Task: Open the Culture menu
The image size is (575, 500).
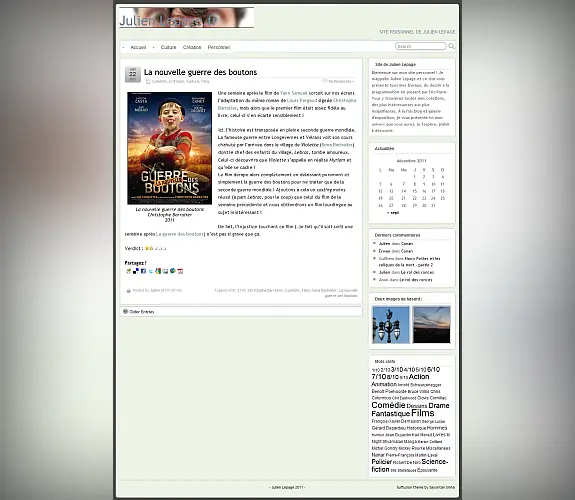Action: point(168,47)
